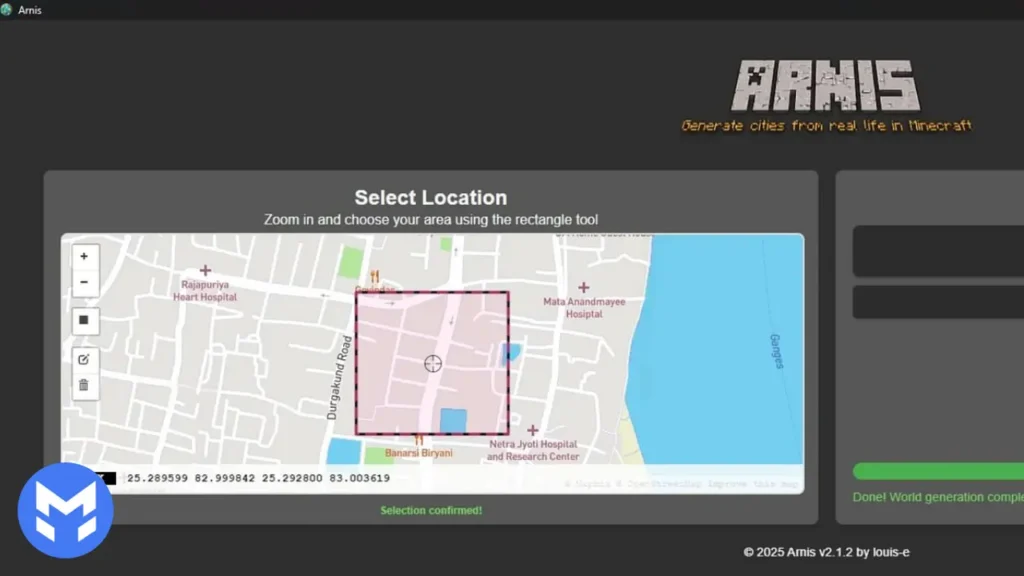Activate the edit selection tool
Viewport: 1024px width, 576px height.
pos(84,359)
